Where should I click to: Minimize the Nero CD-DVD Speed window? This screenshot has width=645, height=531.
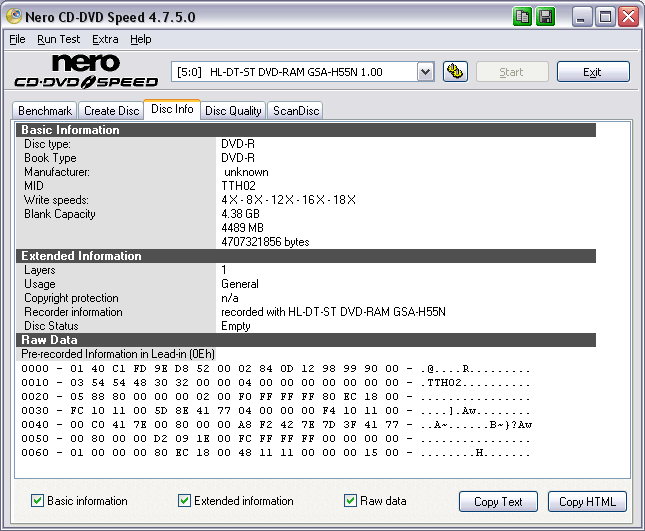tap(582, 17)
